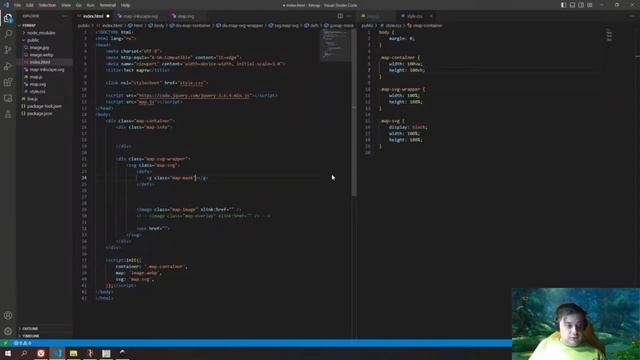Click the remote indicator in status bar
This screenshot has height=360, width=640.
tap(5, 343)
